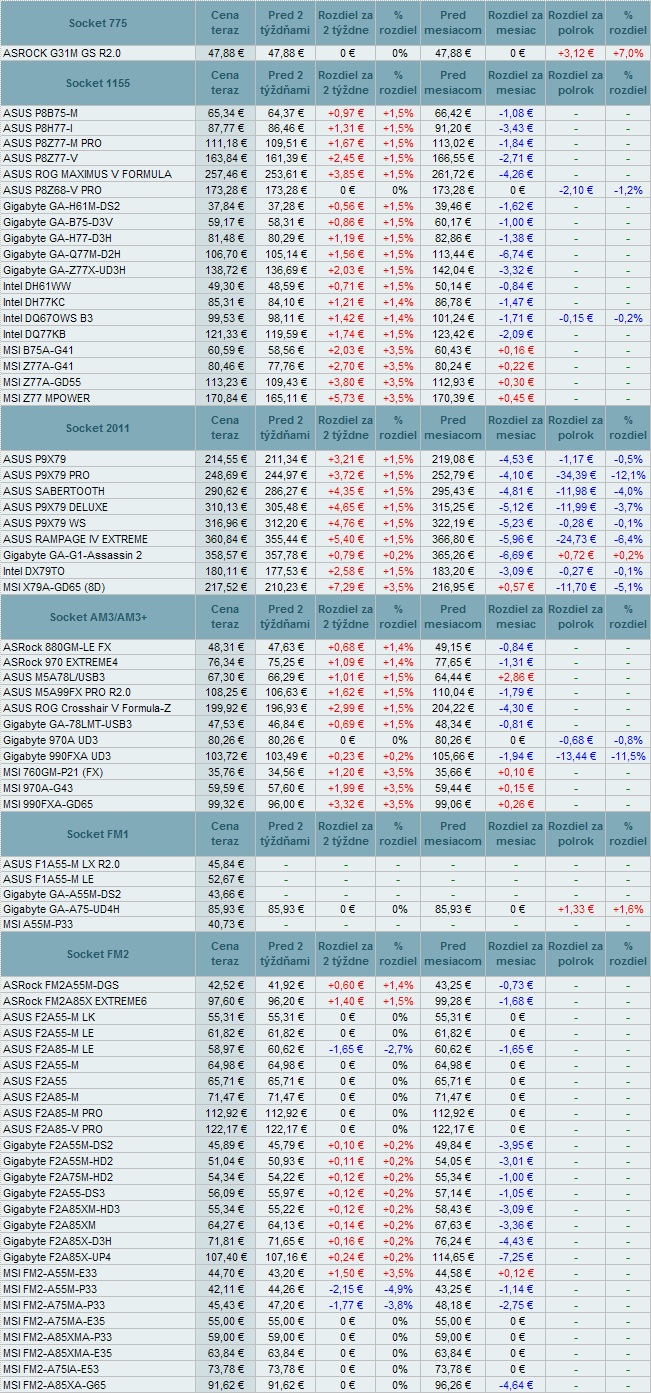Click the Socket FM1 section header
The height and width of the screenshot is (1393, 651).
click(97, 833)
